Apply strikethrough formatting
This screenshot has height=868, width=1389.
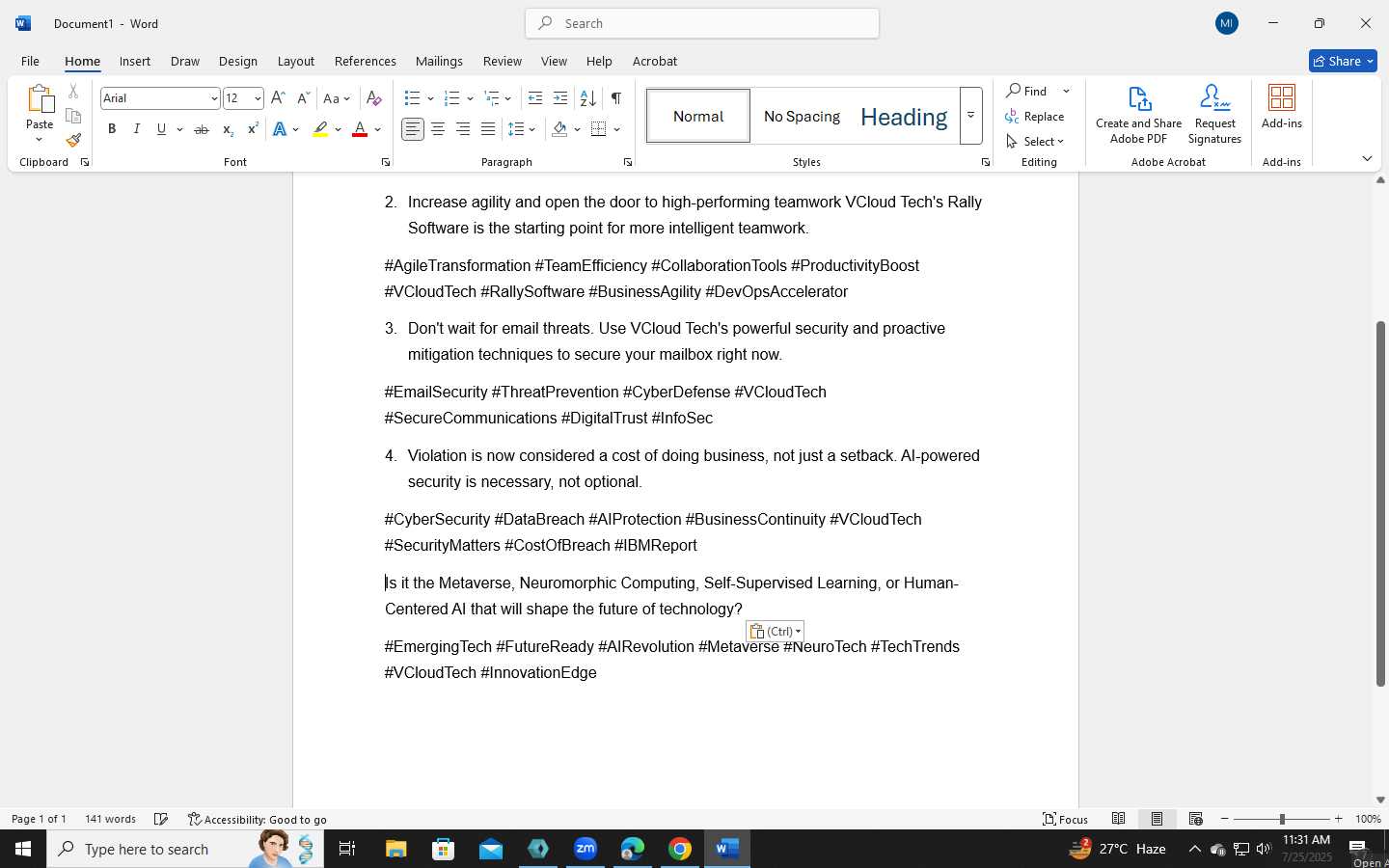point(202,129)
